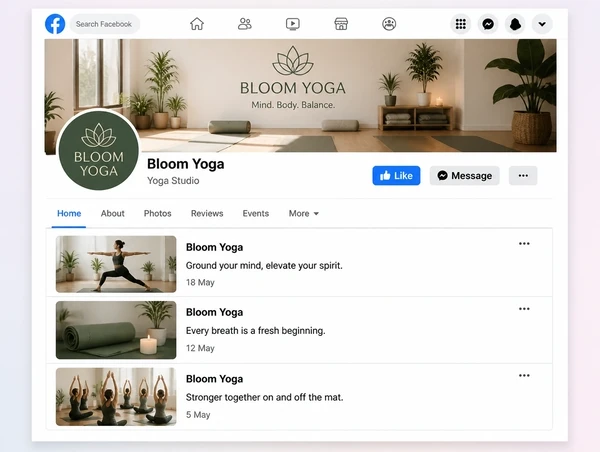Open the Groups icon in top bar
The image size is (600, 452).
pyautogui.click(x=389, y=24)
